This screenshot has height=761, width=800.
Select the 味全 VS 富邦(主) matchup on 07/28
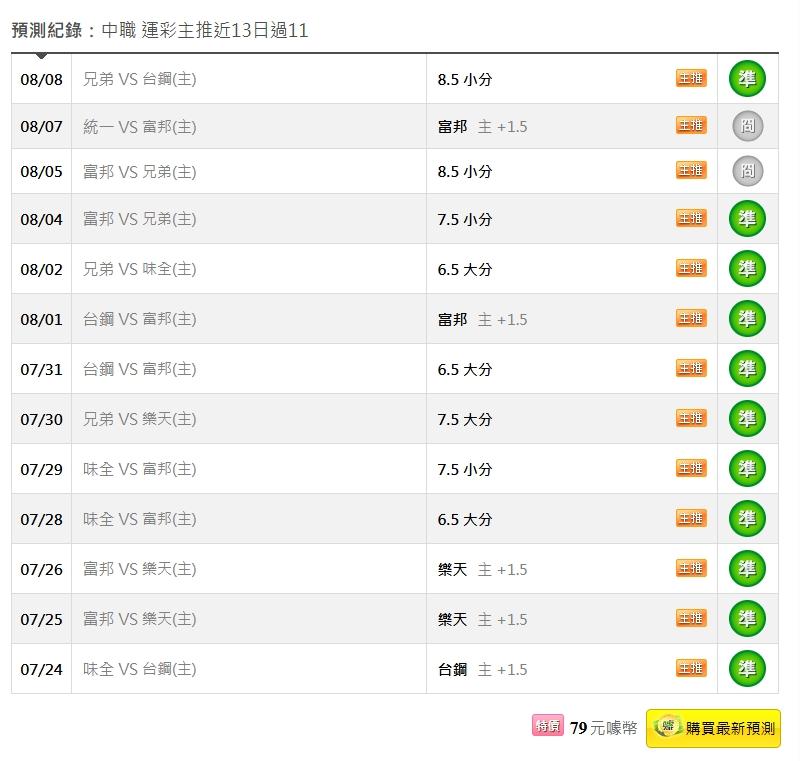[x=139, y=519]
